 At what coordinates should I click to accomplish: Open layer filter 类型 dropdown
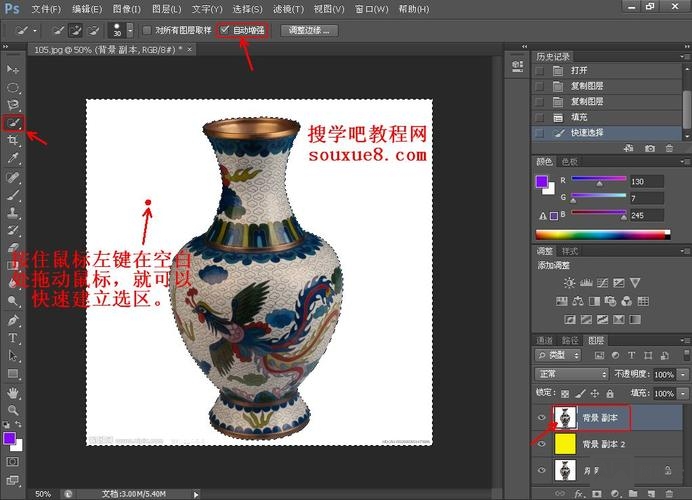tap(559, 355)
